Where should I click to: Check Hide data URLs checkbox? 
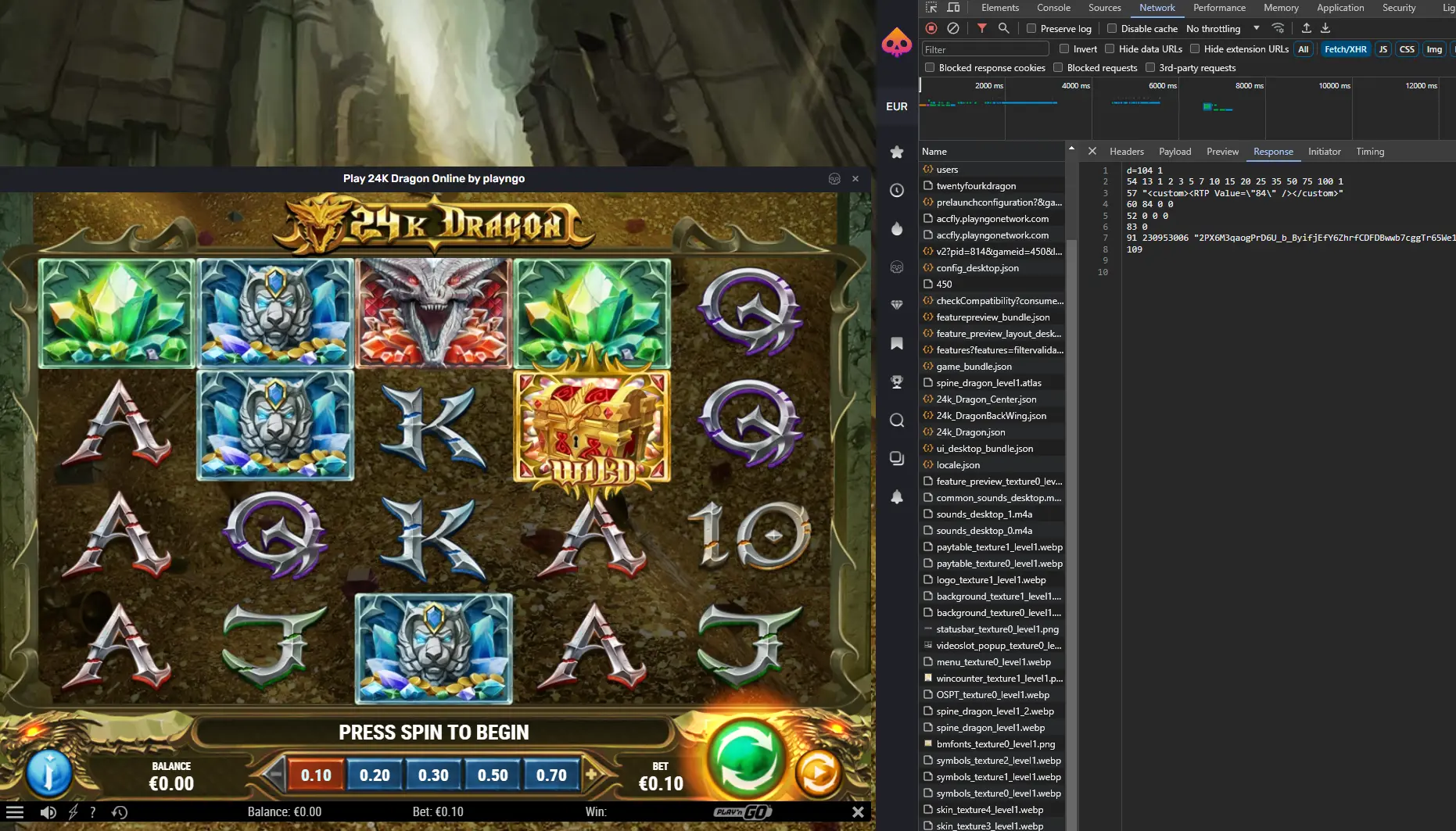point(1110,48)
